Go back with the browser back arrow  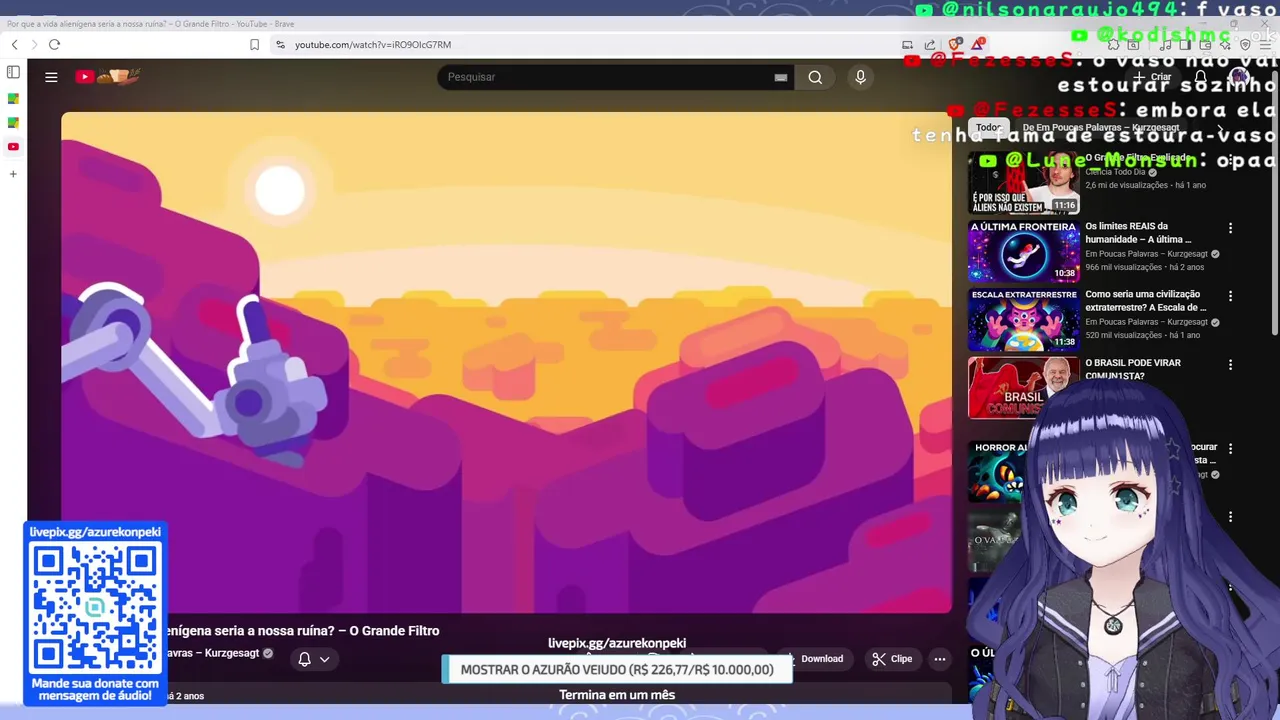pos(14,45)
